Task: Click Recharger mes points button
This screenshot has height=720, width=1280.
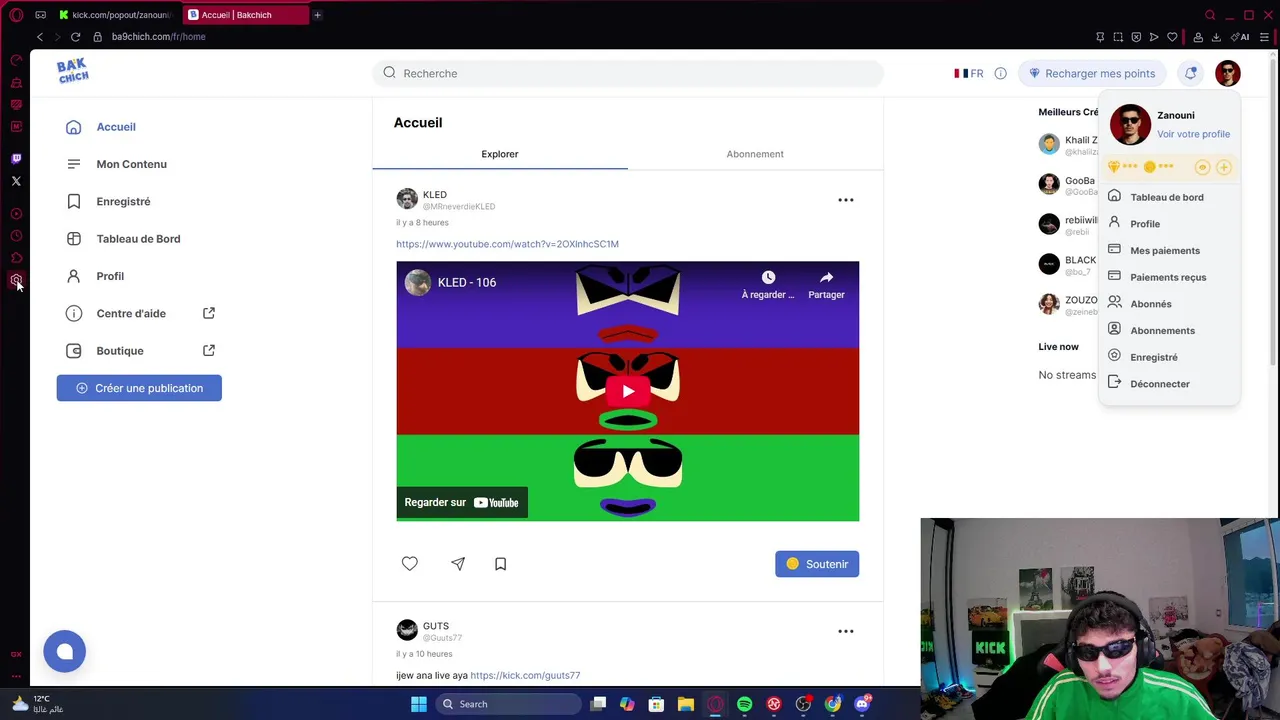Action: 1091,73
